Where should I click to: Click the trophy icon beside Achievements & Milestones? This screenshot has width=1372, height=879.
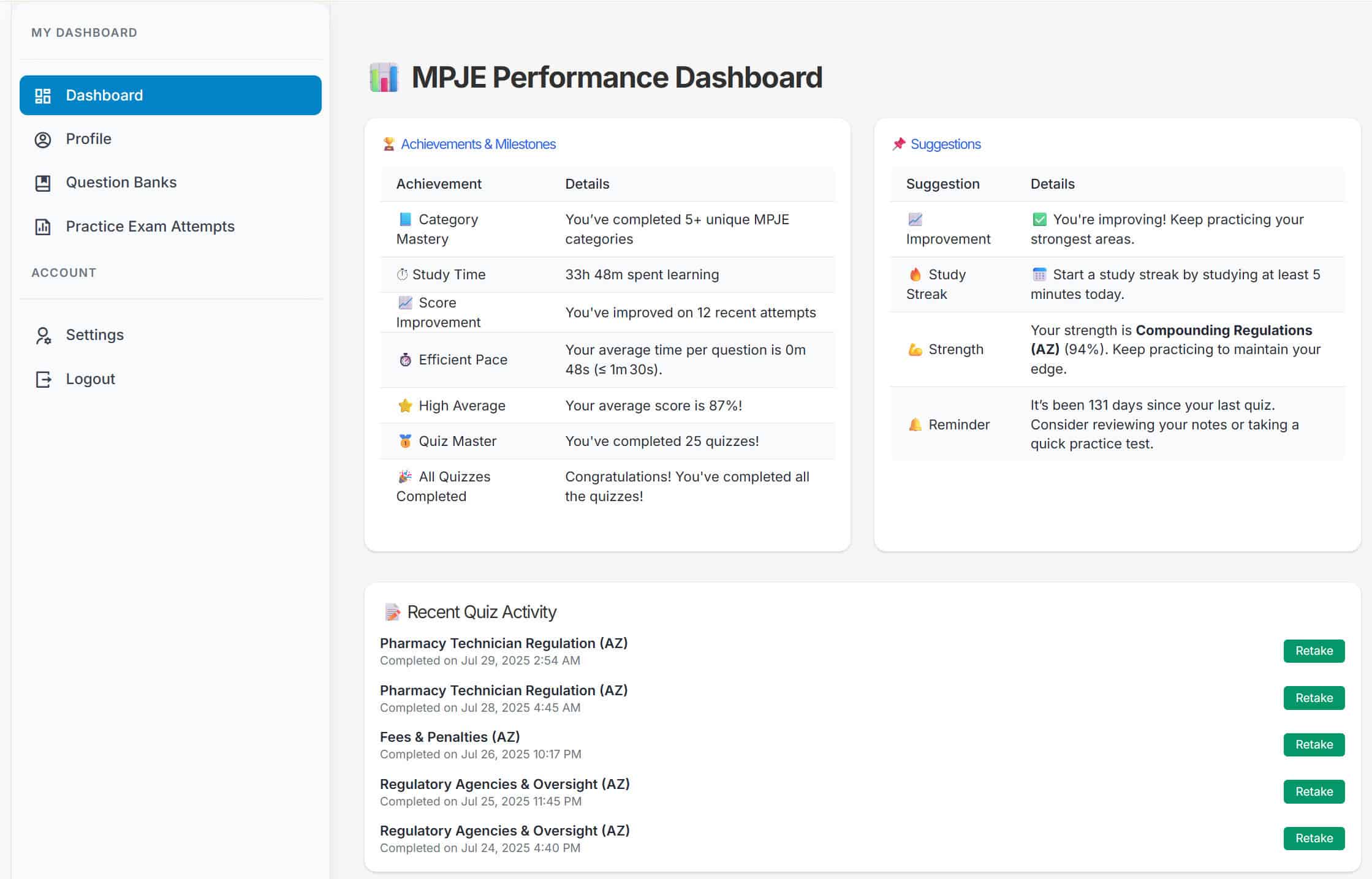click(x=388, y=145)
